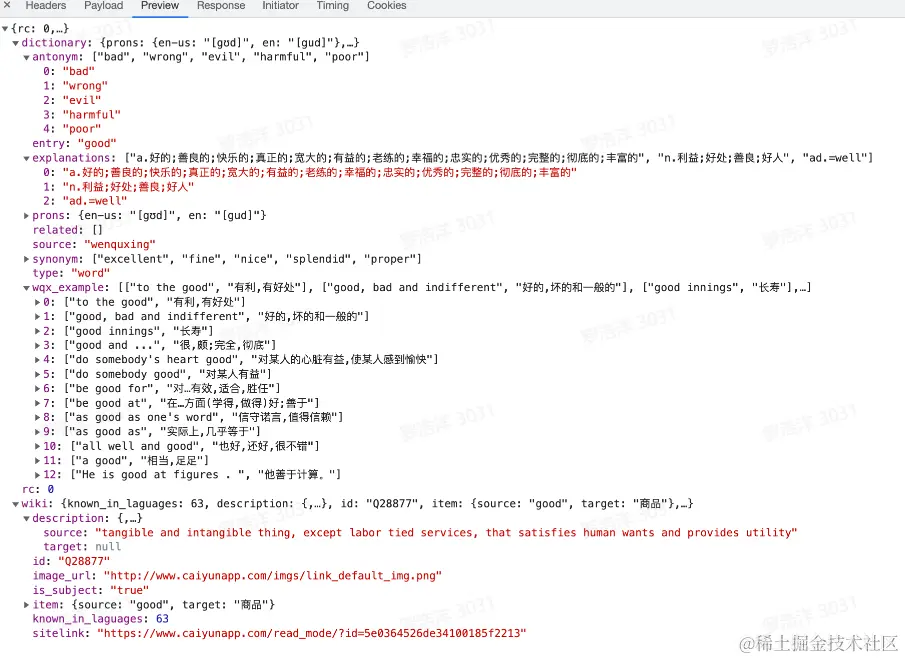This screenshot has height=660, width=905.
Task: Select antonym value "wrong"
Action: point(85,86)
